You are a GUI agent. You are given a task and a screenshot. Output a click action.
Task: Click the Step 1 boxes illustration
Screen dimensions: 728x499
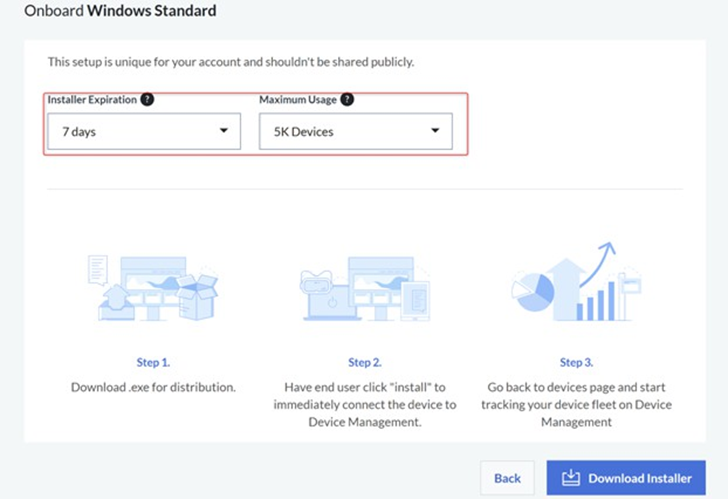[x=153, y=286]
